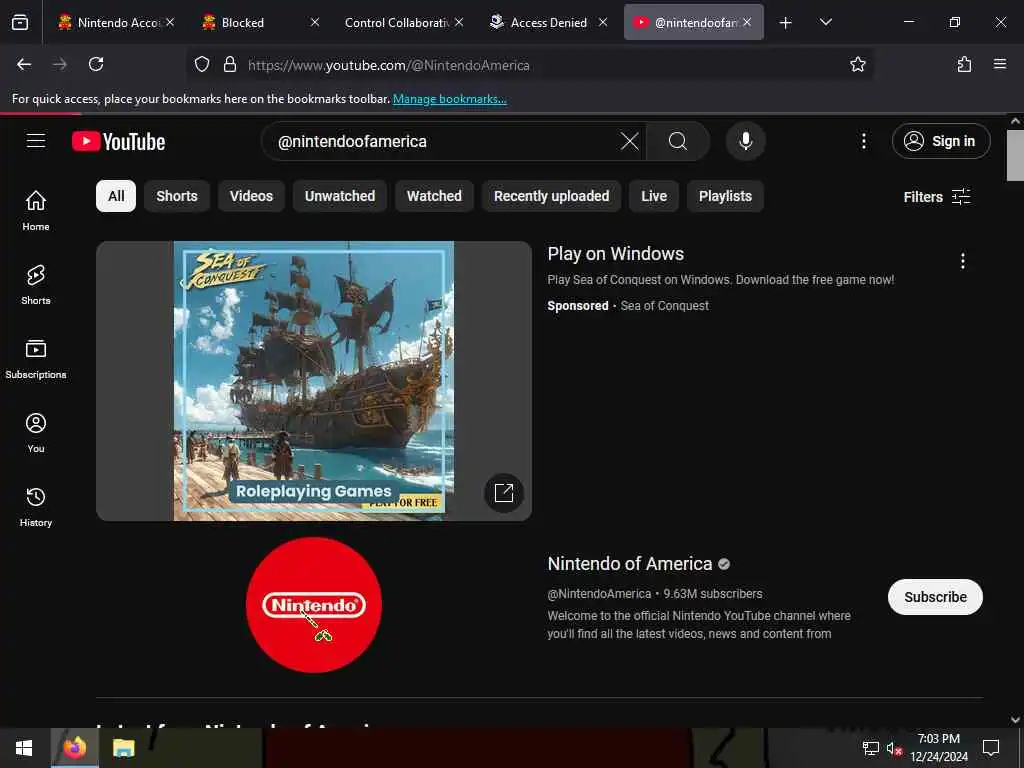Viewport: 1024px width, 768px height.
Task: Open a new browser tab
Action: tap(785, 22)
